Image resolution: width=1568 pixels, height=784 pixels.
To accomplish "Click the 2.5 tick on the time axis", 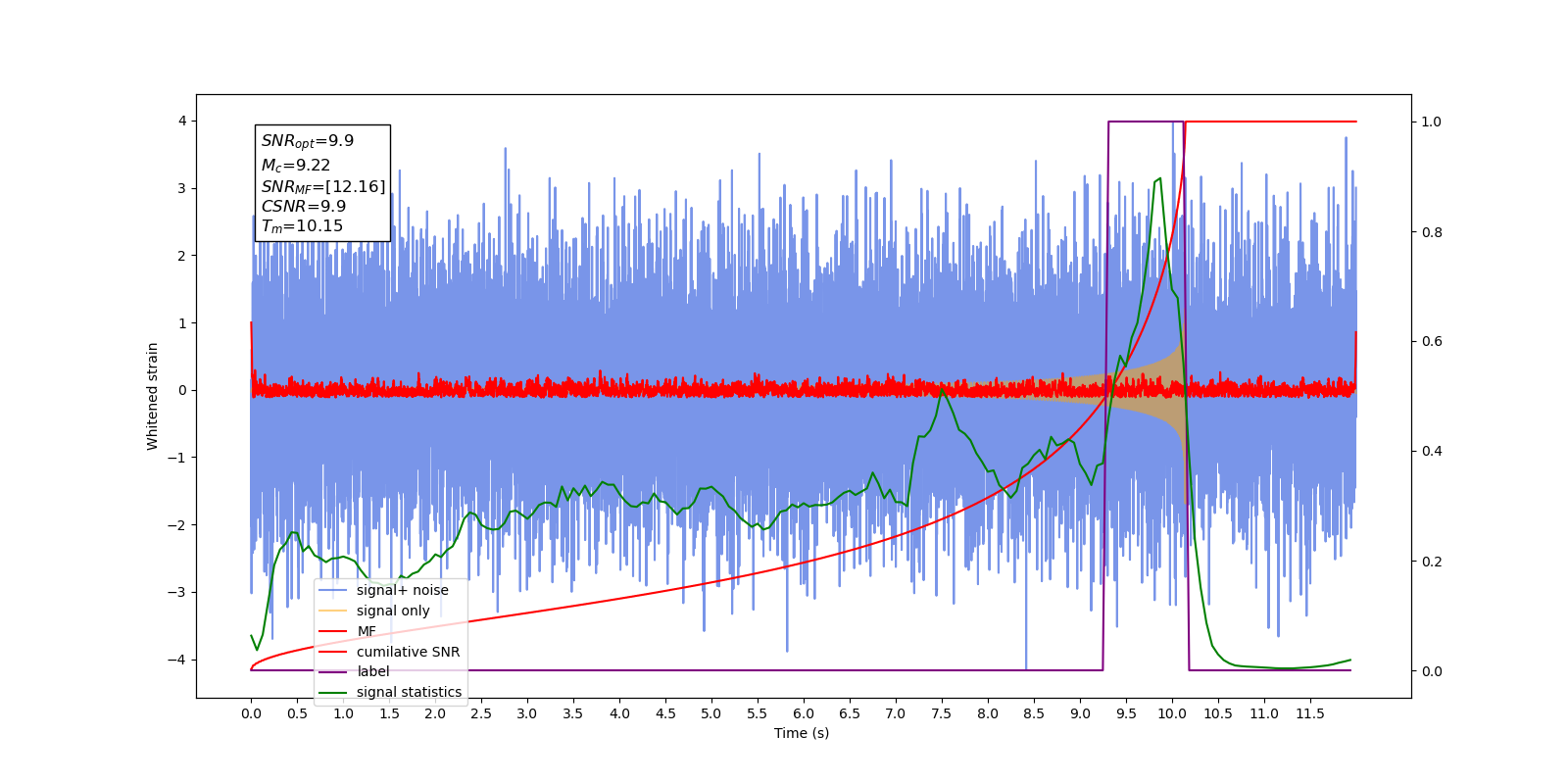I will [x=481, y=713].
